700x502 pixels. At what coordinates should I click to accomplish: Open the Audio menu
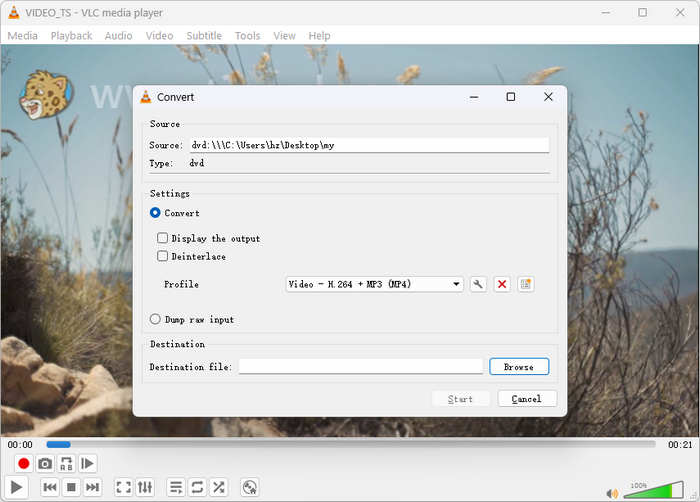118,36
